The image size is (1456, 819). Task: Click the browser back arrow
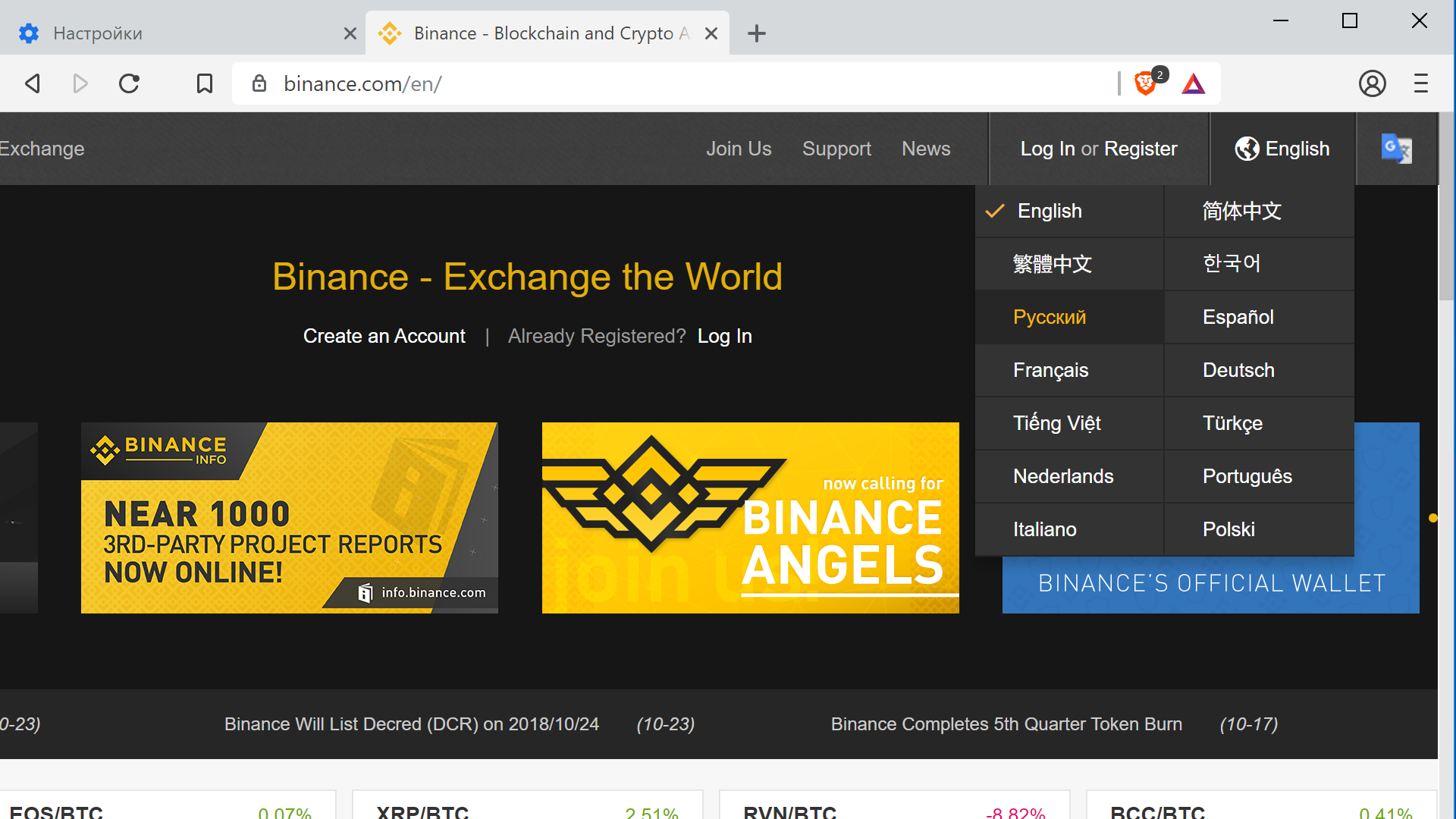pos(33,83)
